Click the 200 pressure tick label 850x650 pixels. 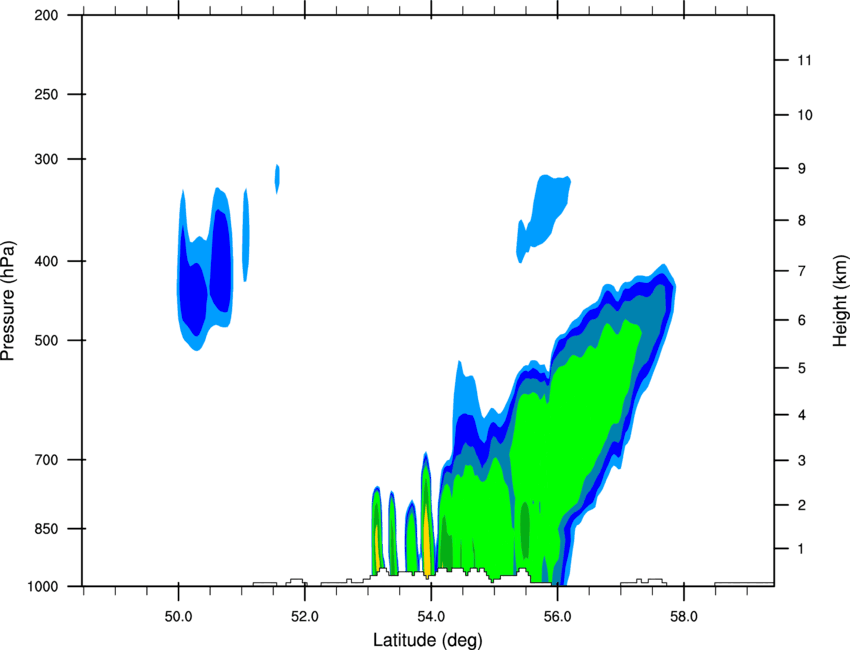tap(46, 15)
